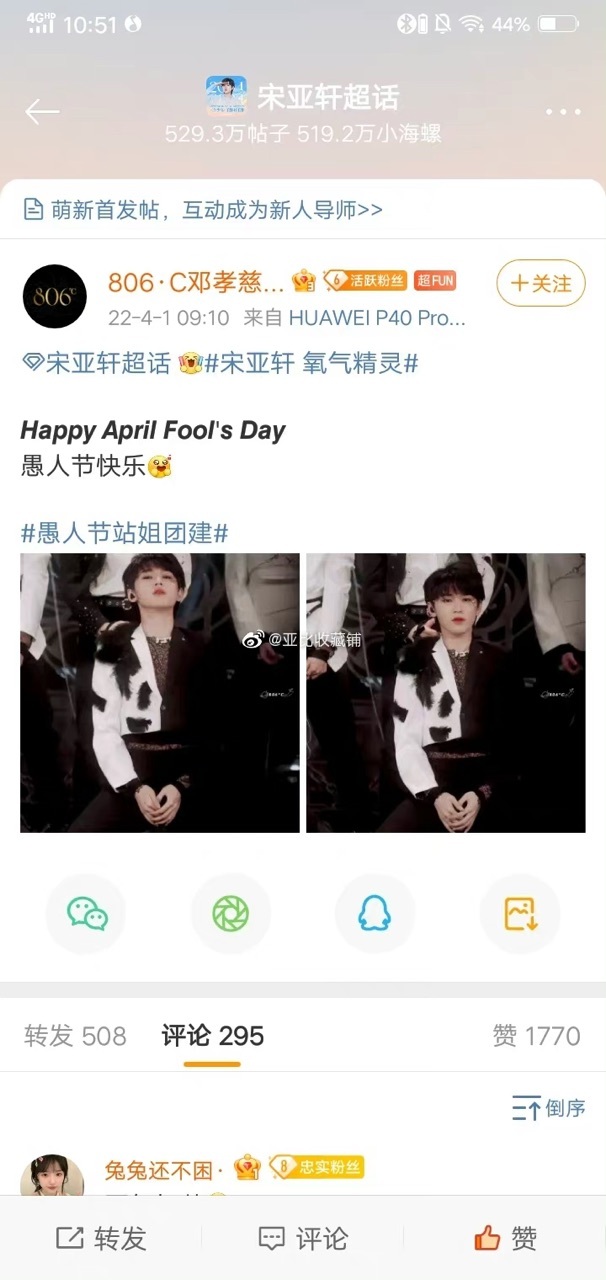This screenshot has height=1280, width=606.
Task: Switch to 转发 508 tab
Action: (x=75, y=1036)
